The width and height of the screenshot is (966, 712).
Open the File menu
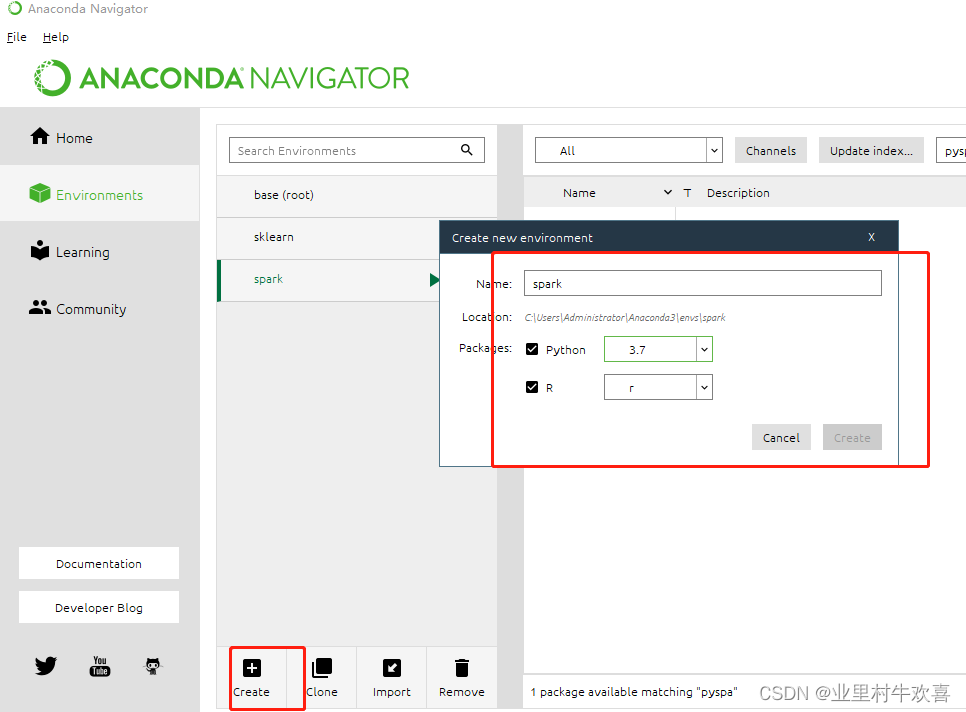(x=16, y=37)
